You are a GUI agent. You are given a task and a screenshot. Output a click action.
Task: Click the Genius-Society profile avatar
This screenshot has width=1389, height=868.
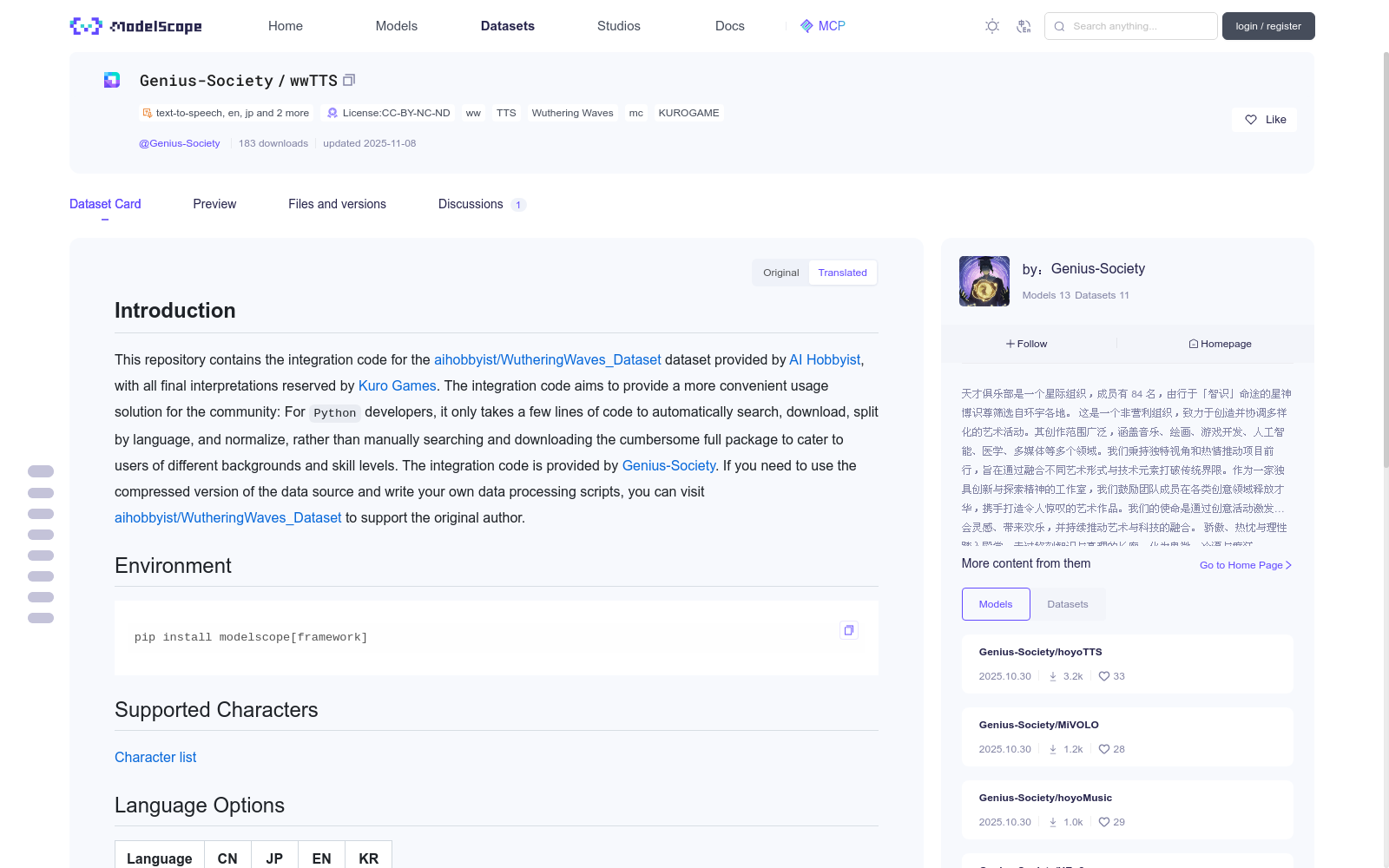tap(984, 281)
